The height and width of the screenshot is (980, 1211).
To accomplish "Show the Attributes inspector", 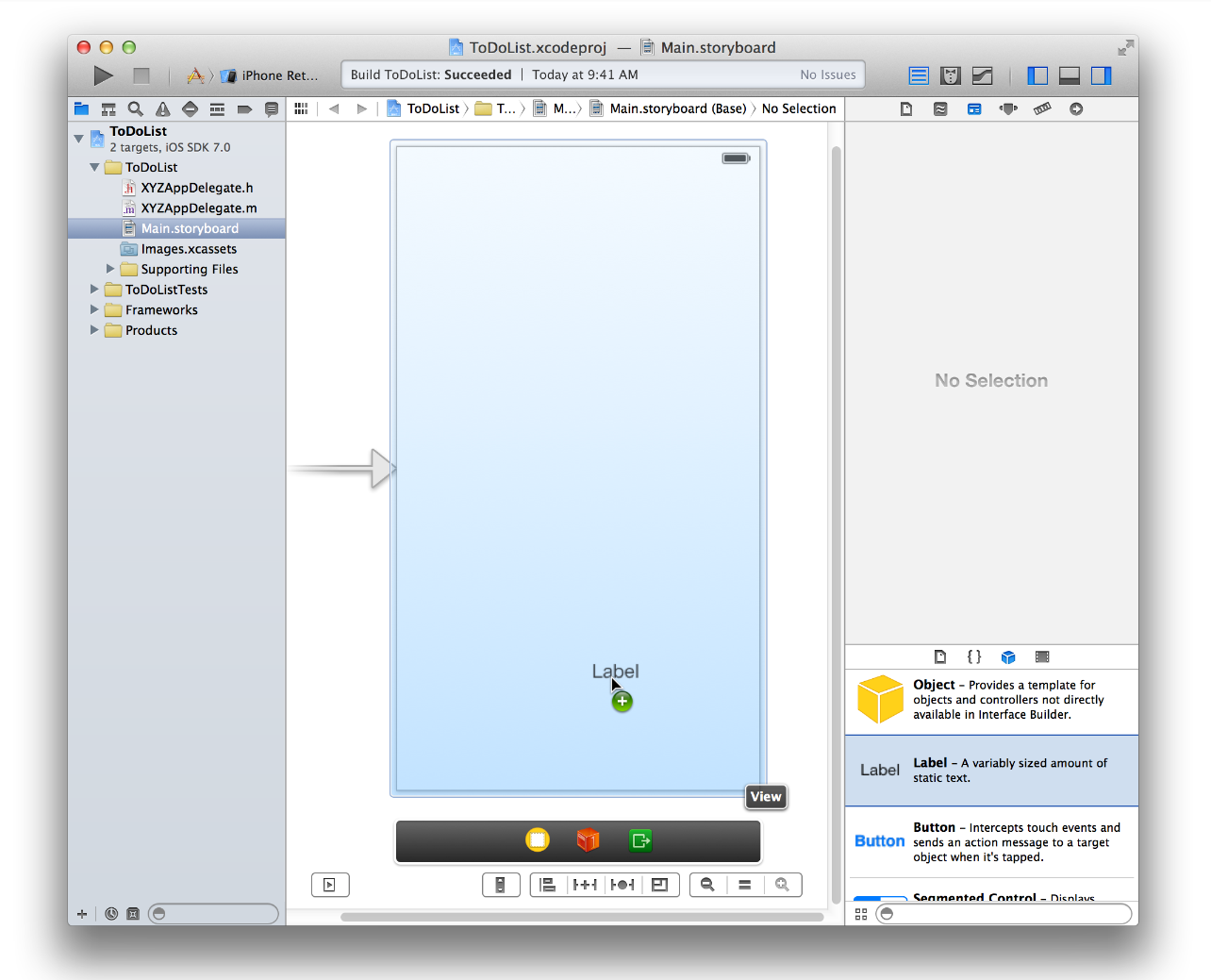I will pyautogui.click(x=1008, y=109).
